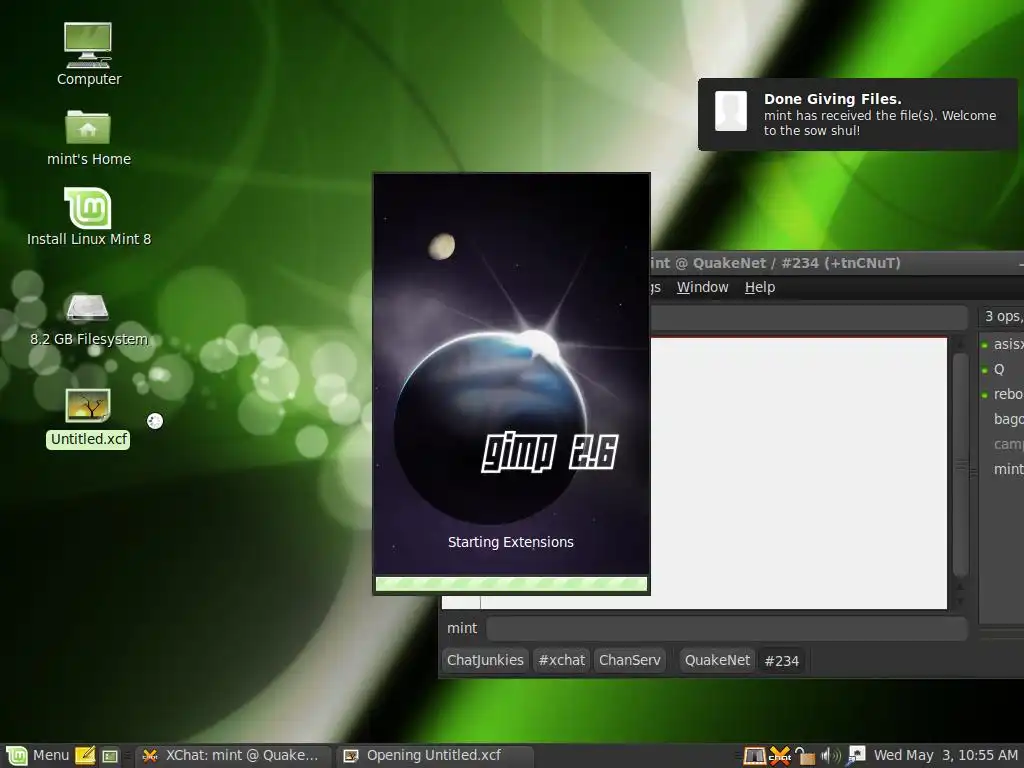Click the XChat message input field
The height and width of the screenshot is (768, 1024).
click(726, 628)
